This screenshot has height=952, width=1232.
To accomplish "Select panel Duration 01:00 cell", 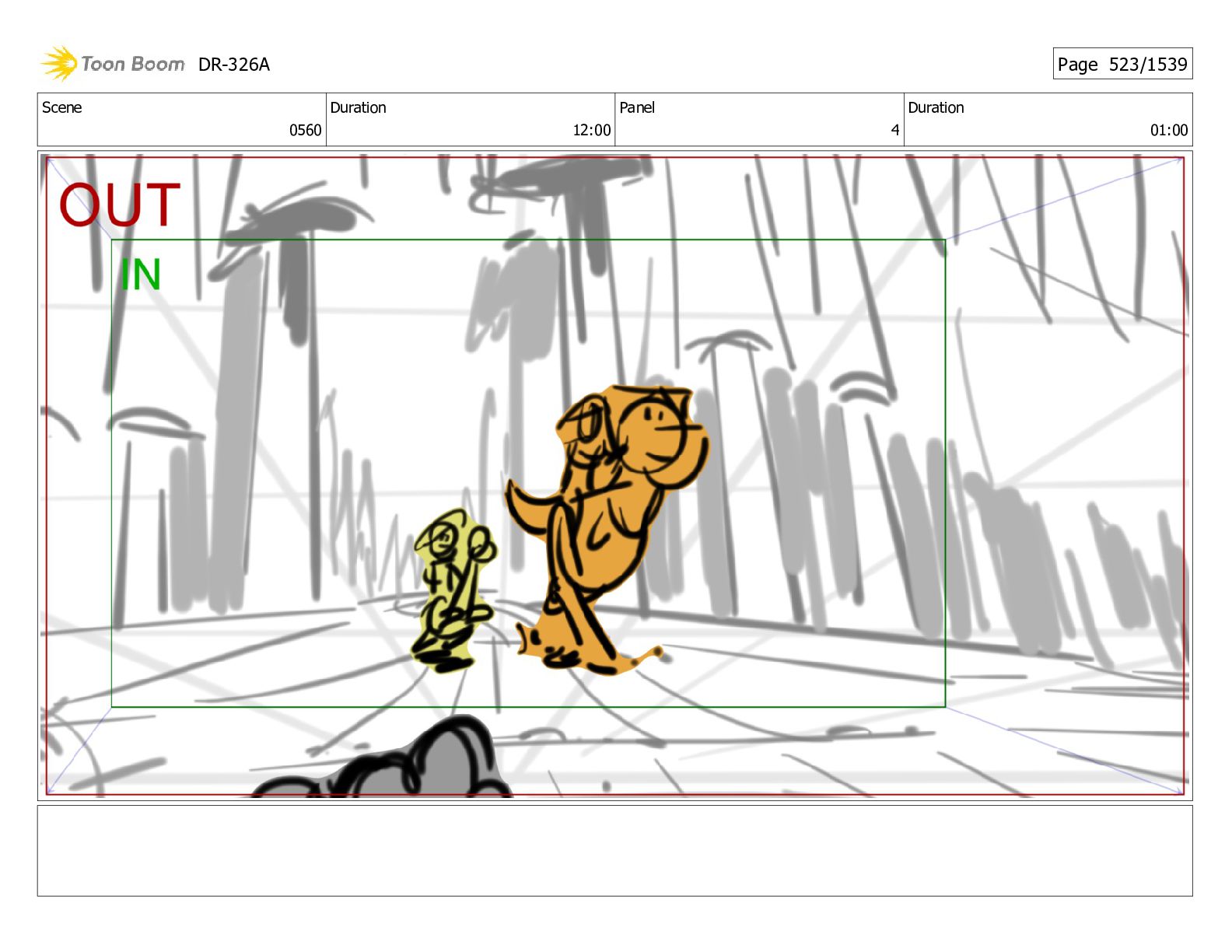I will point(1048,119).
